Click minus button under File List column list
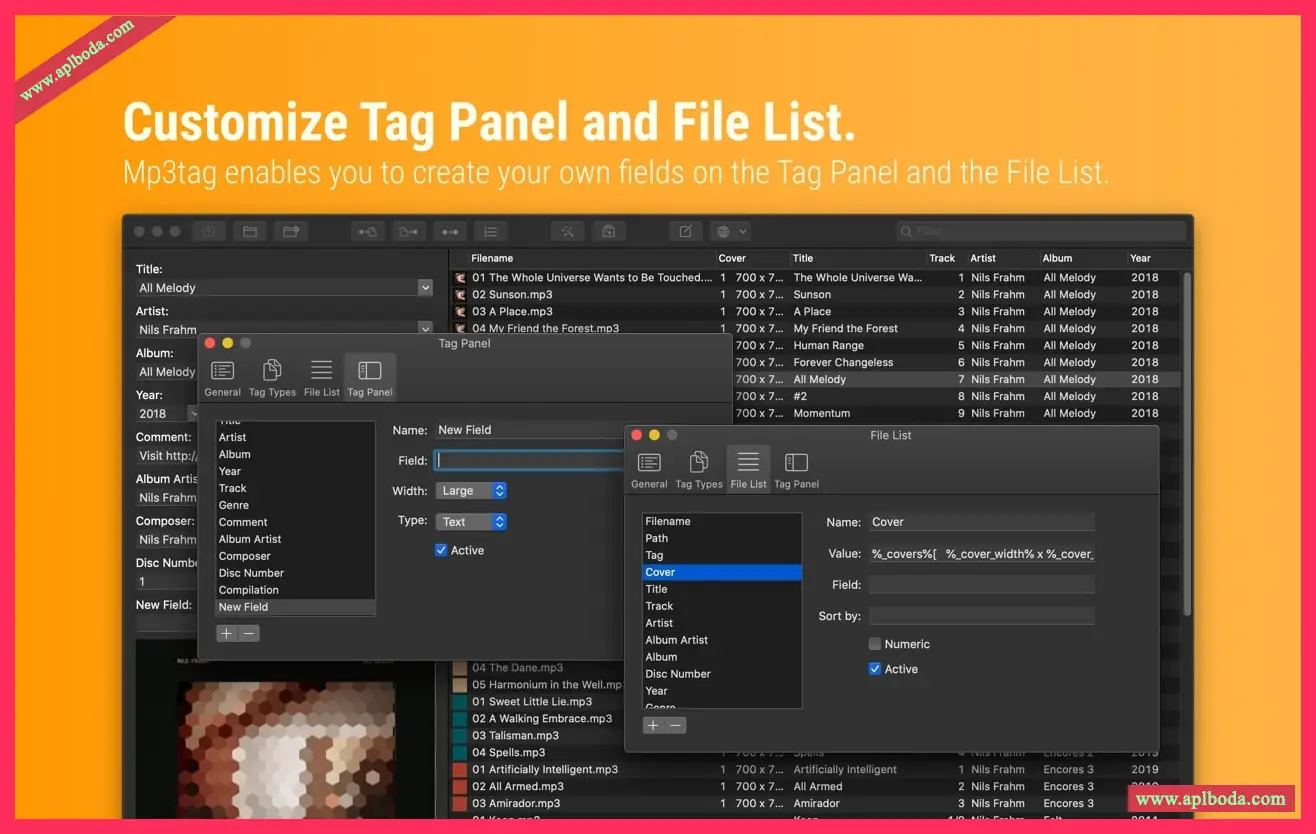Image resolution: width=1316 pixels, height=834 pixels. [x=676, y=725]
